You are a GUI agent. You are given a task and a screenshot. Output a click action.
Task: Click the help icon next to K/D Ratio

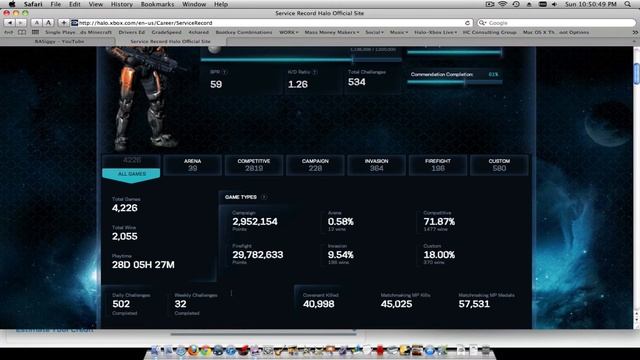tap(315, 72)
